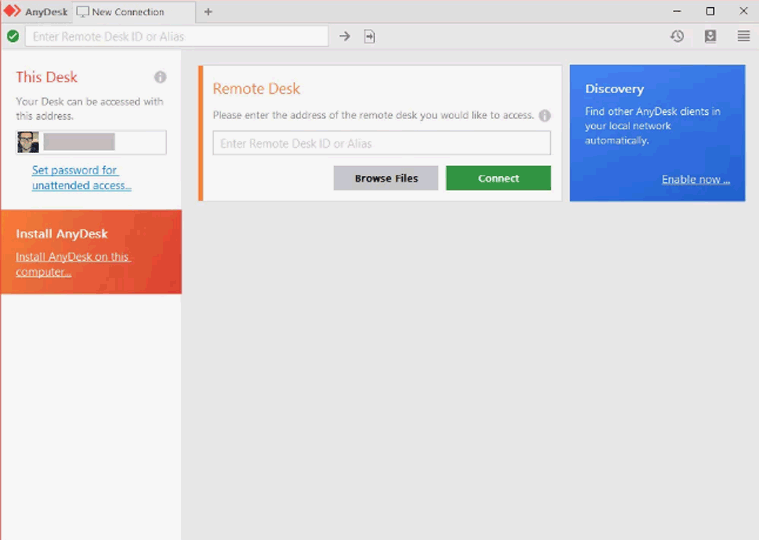Screen dimensions: 759x540
Task: Click the Browse Files button
Action: 386,178
